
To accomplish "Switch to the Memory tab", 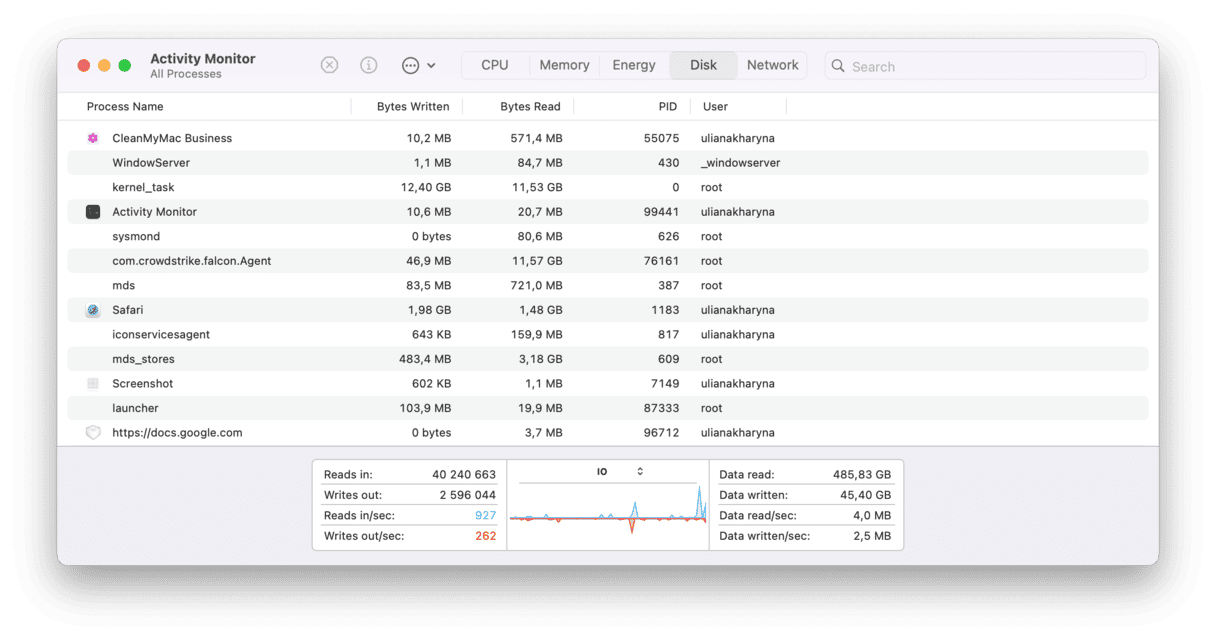I will pos(564,65).
